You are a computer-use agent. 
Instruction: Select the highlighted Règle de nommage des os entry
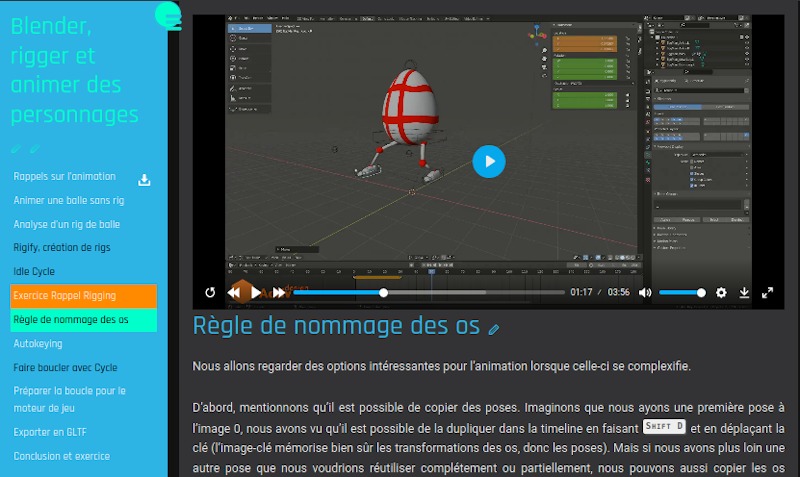point(84,320)
